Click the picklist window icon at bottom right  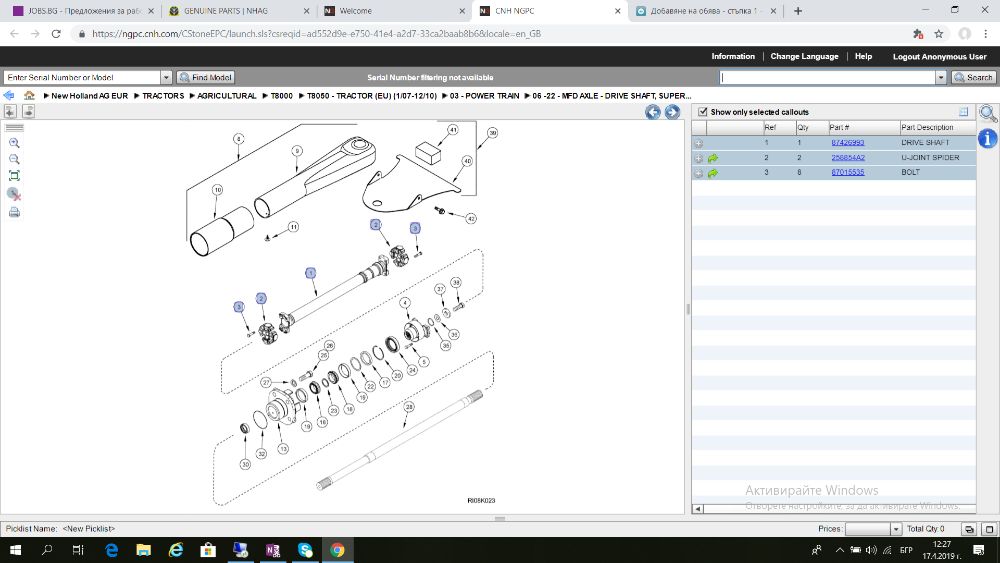point(989,529)
